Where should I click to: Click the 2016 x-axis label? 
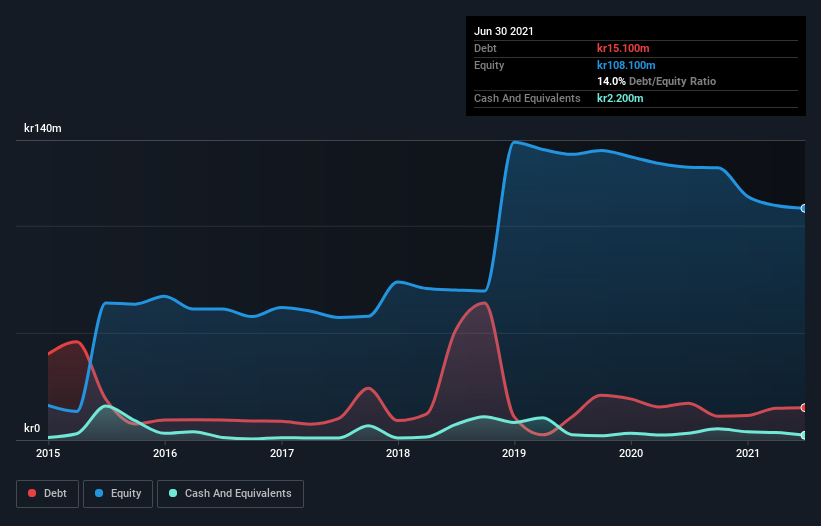coord(165,453)
